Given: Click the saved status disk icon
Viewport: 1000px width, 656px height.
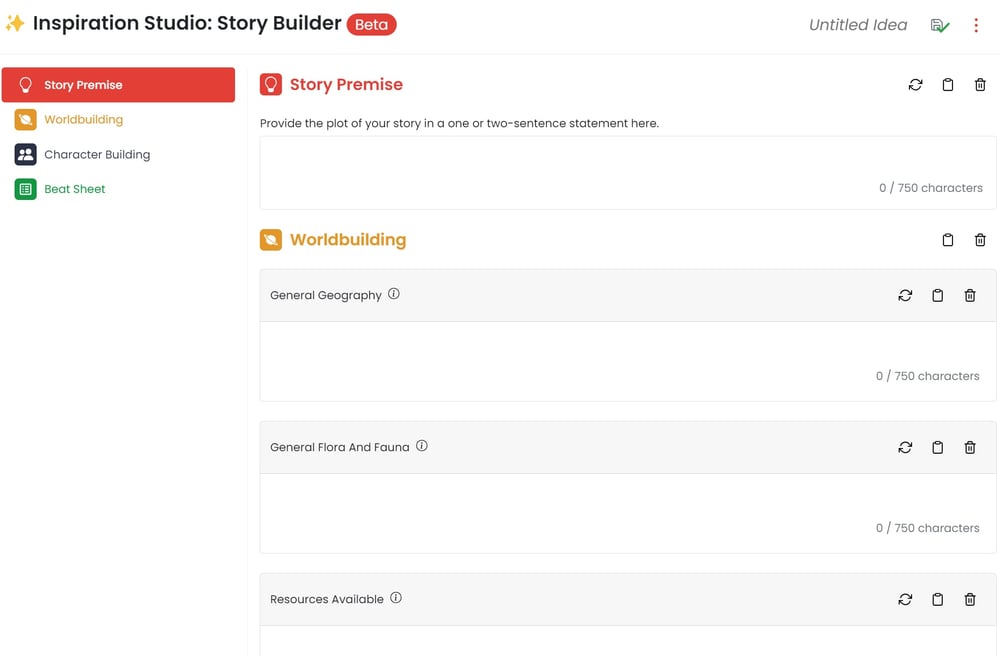Looking at the screenshot, I should tap(939, 25).
